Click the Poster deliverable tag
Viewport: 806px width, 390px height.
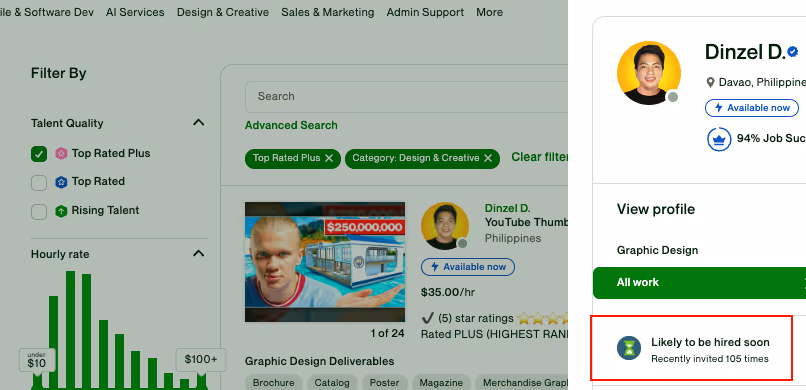coord(384,383)
